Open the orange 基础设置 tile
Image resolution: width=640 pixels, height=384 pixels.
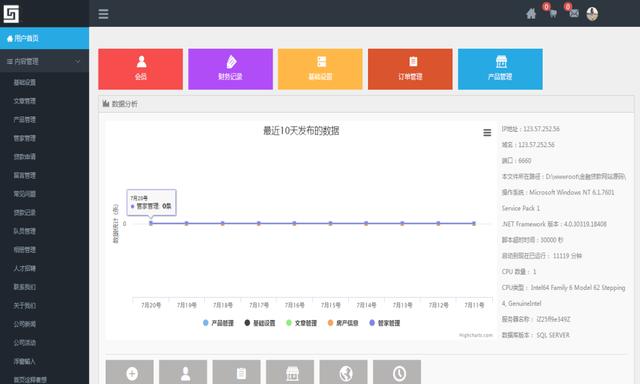tap(320, 69)
